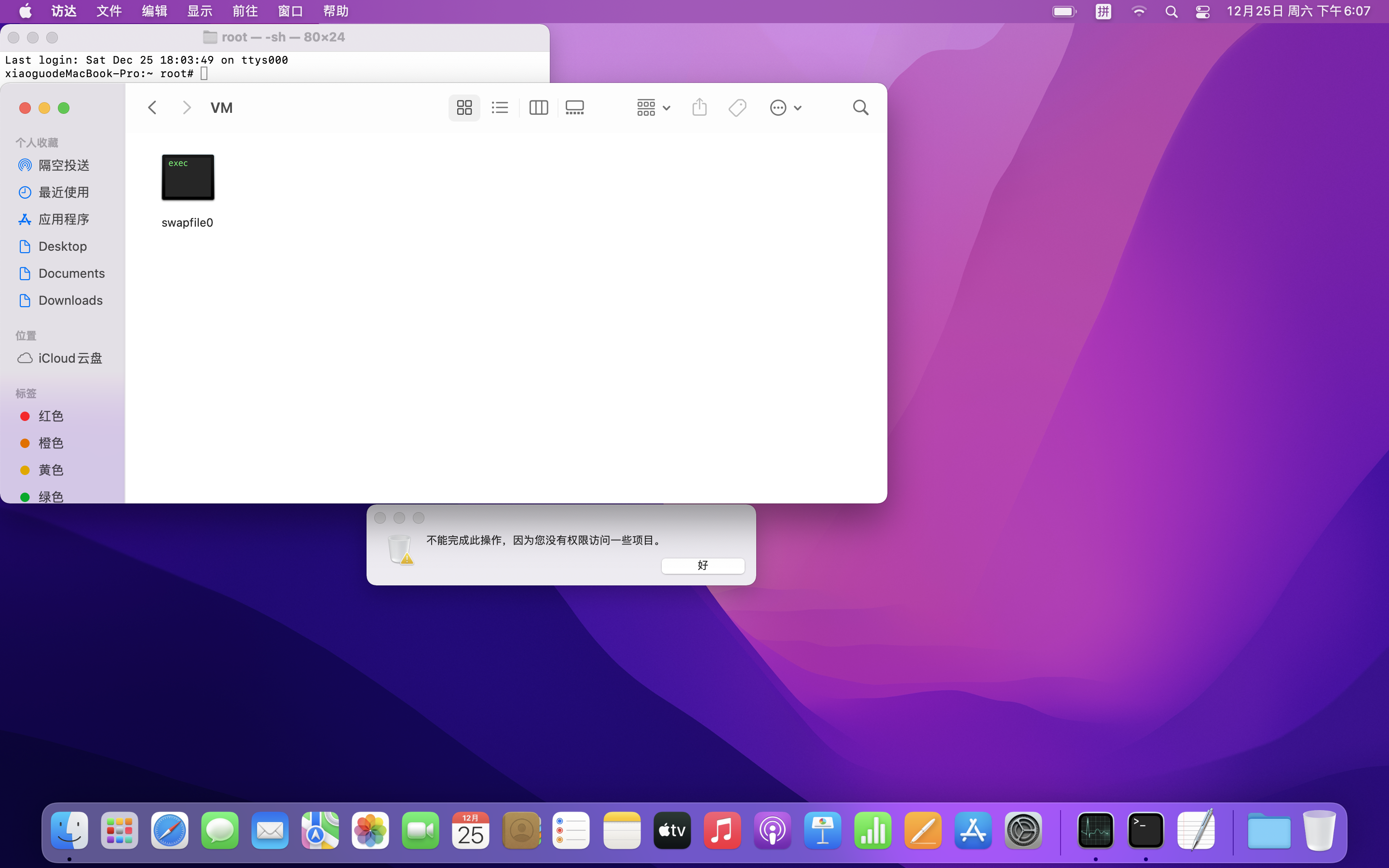Click the Tags icon in Finder toolbar

click(737, 108)
